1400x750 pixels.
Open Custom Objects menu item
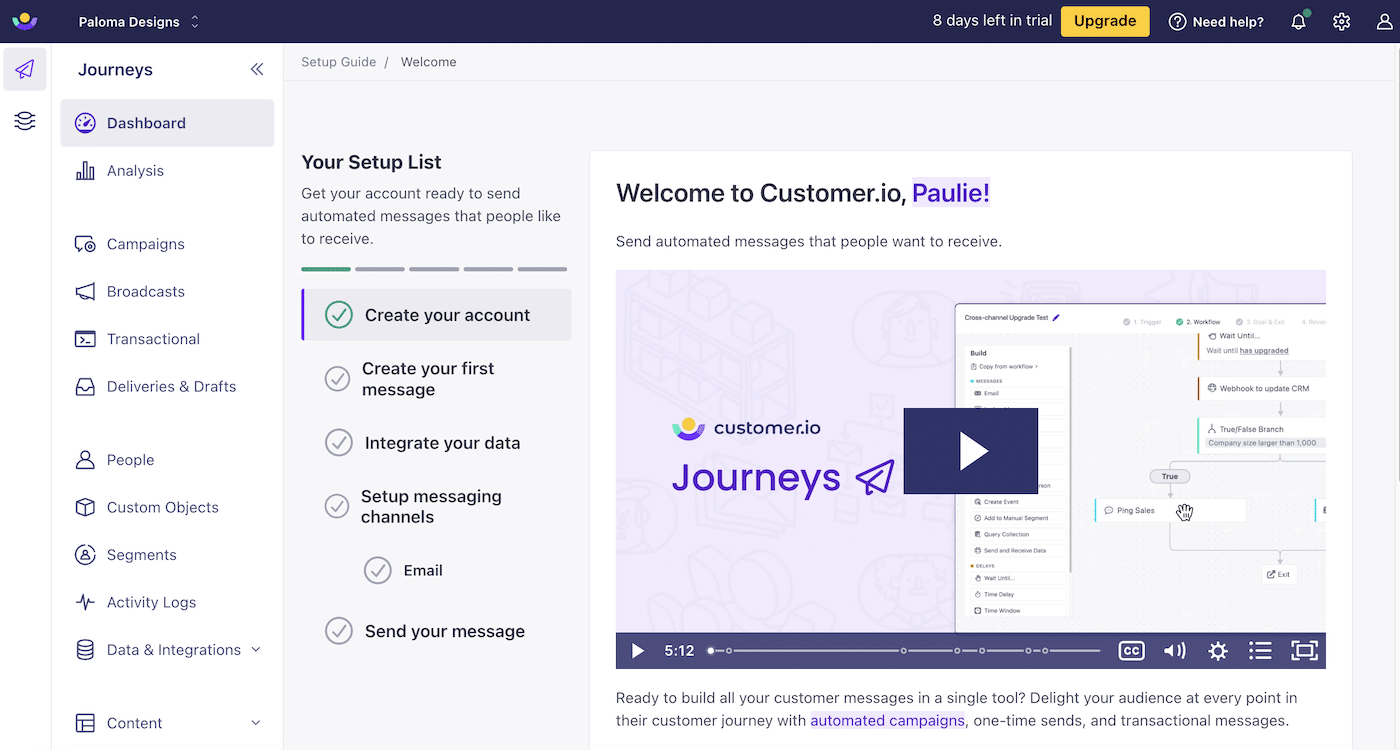167,508
